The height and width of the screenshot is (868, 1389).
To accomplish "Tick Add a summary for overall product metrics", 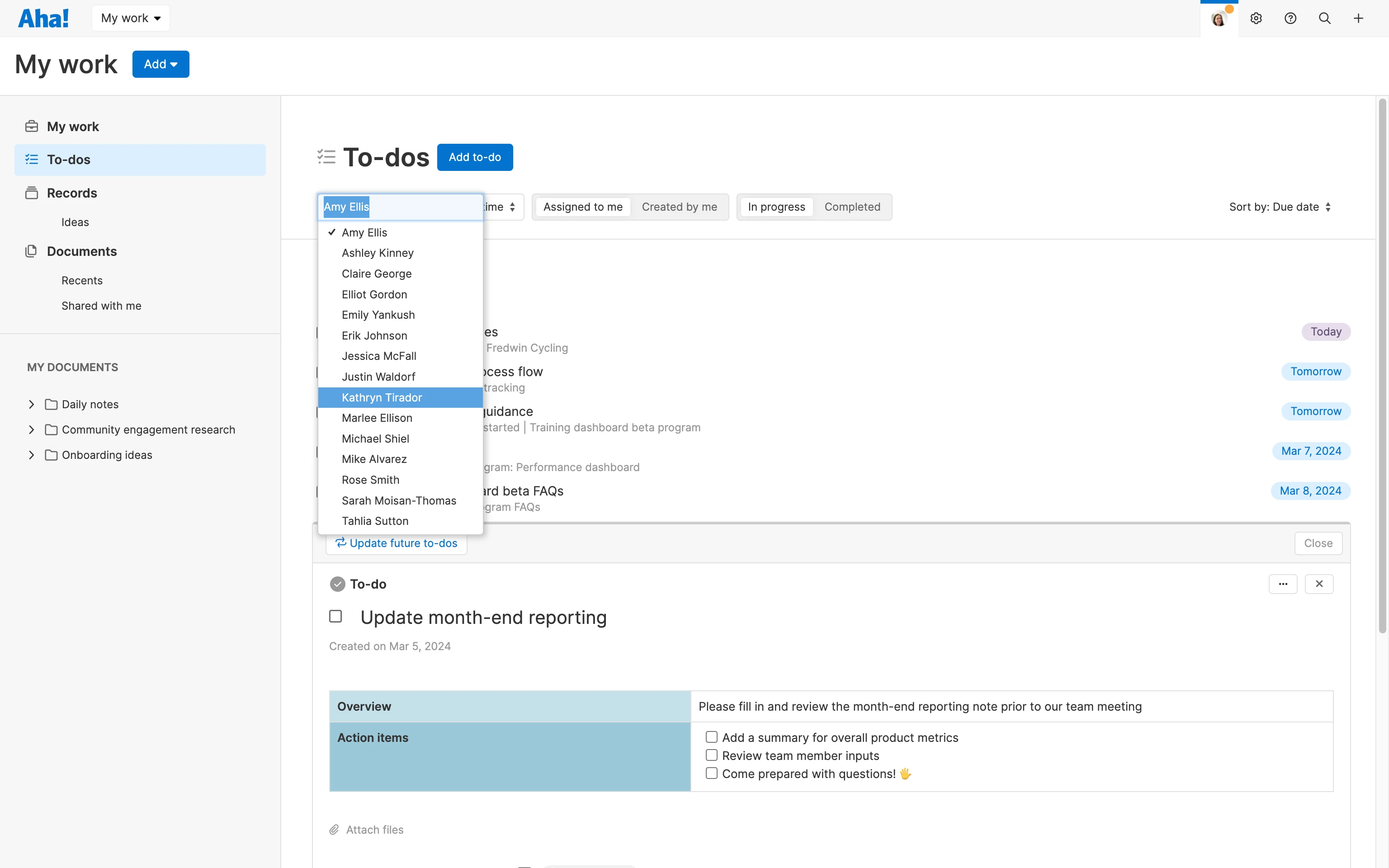I will point(711,737).
